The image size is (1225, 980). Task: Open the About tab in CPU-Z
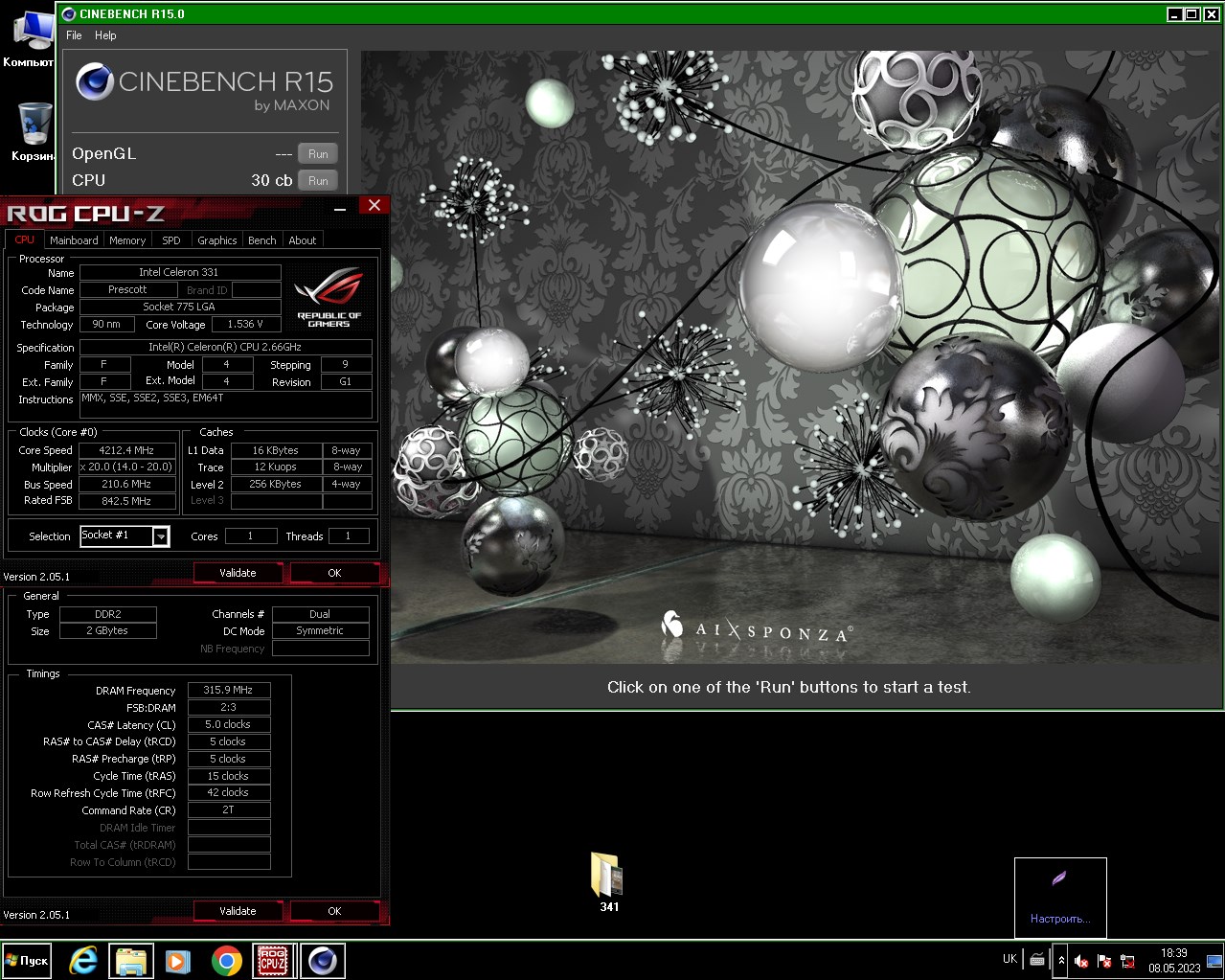[303, 240]
